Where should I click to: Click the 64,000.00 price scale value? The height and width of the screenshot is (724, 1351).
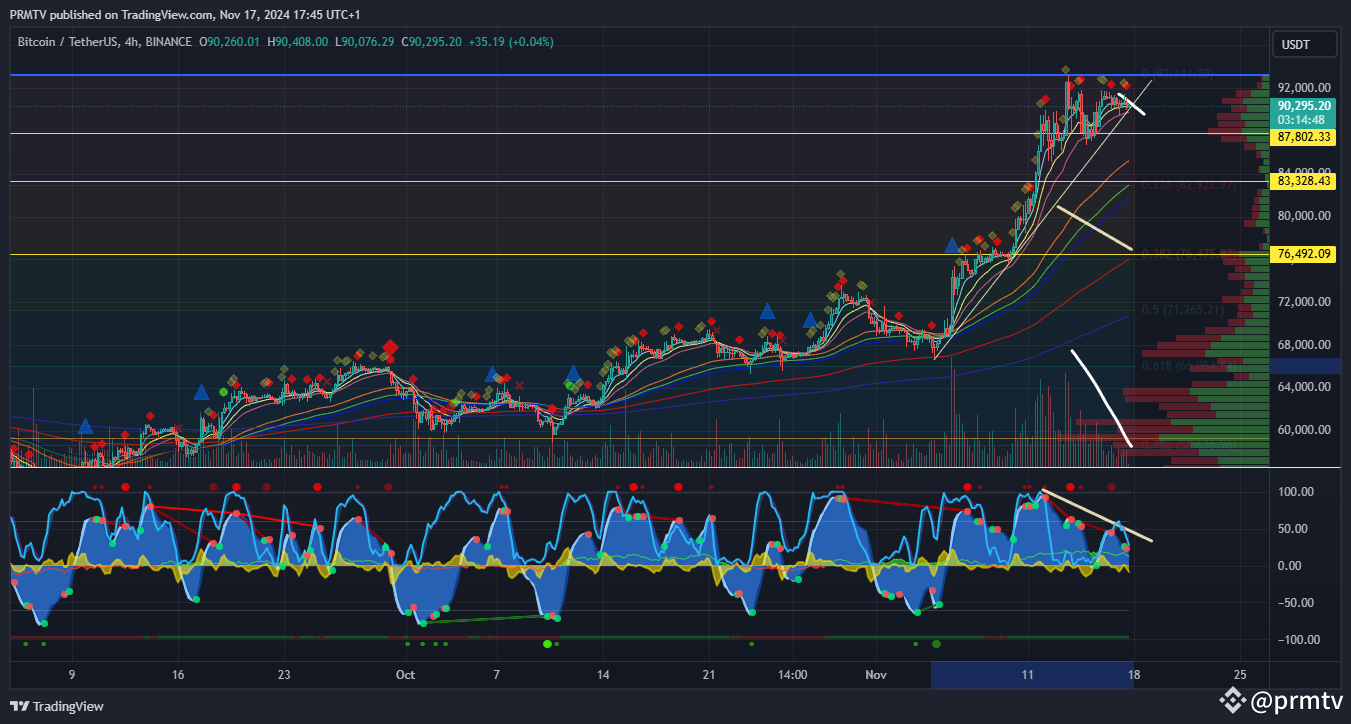click(x=1304, y=387)
